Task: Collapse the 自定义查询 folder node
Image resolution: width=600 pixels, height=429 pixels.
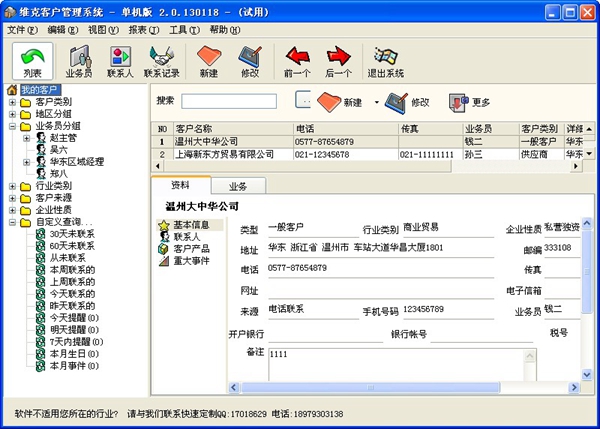Action: coord(12,222)
